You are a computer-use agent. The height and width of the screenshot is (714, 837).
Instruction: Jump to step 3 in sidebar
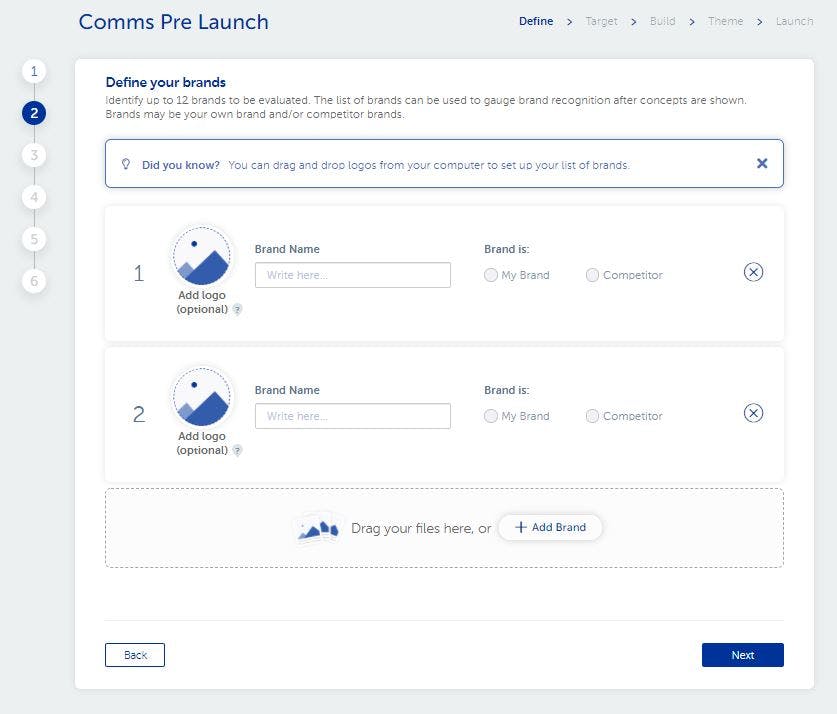tap(34, 155)
